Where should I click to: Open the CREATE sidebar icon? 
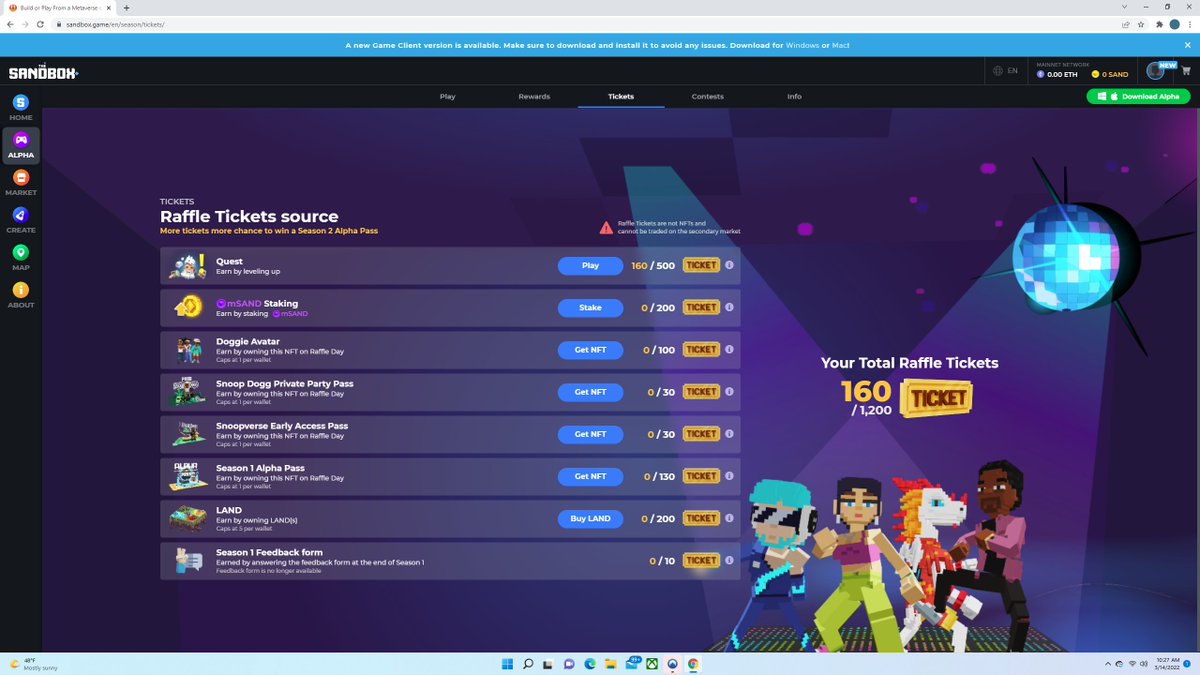click(20, 219)
